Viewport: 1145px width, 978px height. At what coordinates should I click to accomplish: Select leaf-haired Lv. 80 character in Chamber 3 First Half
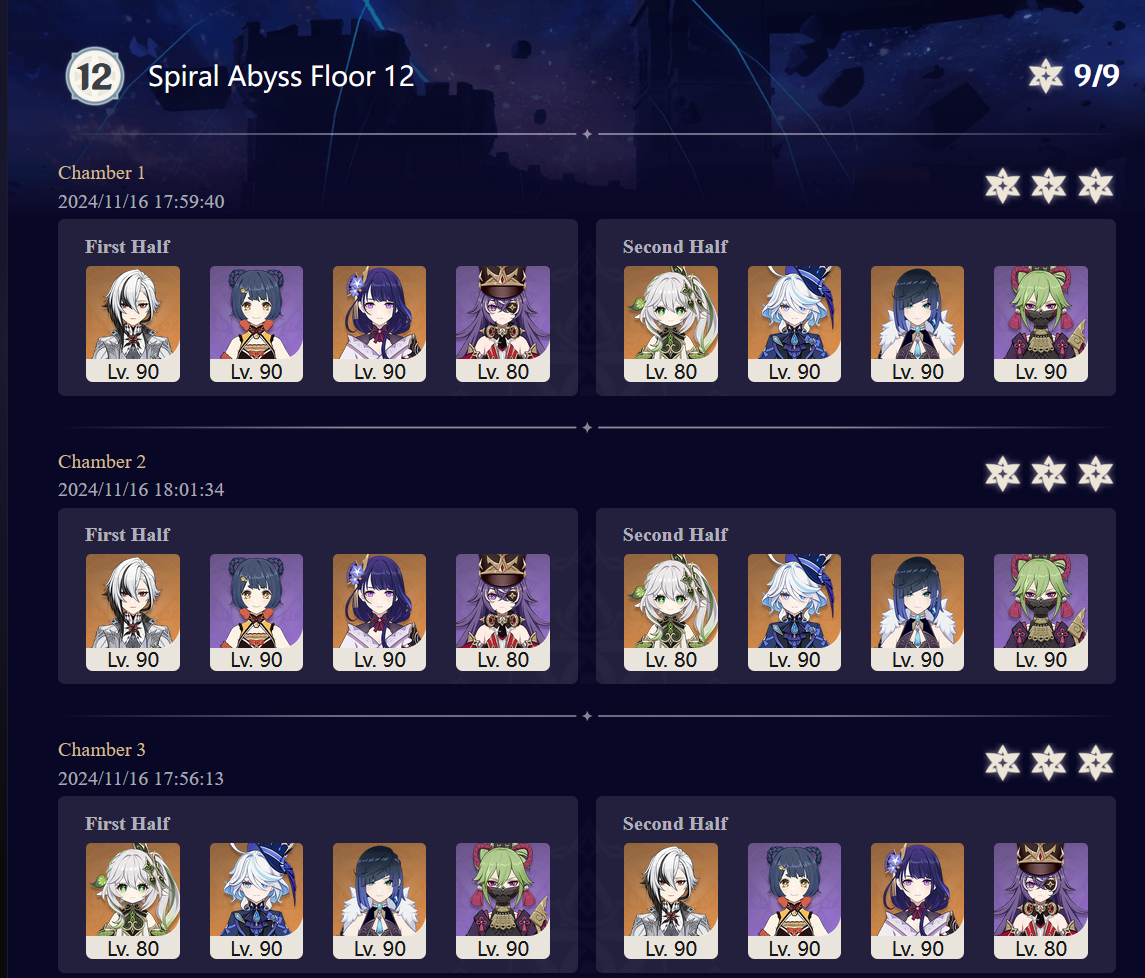point(133,901)
